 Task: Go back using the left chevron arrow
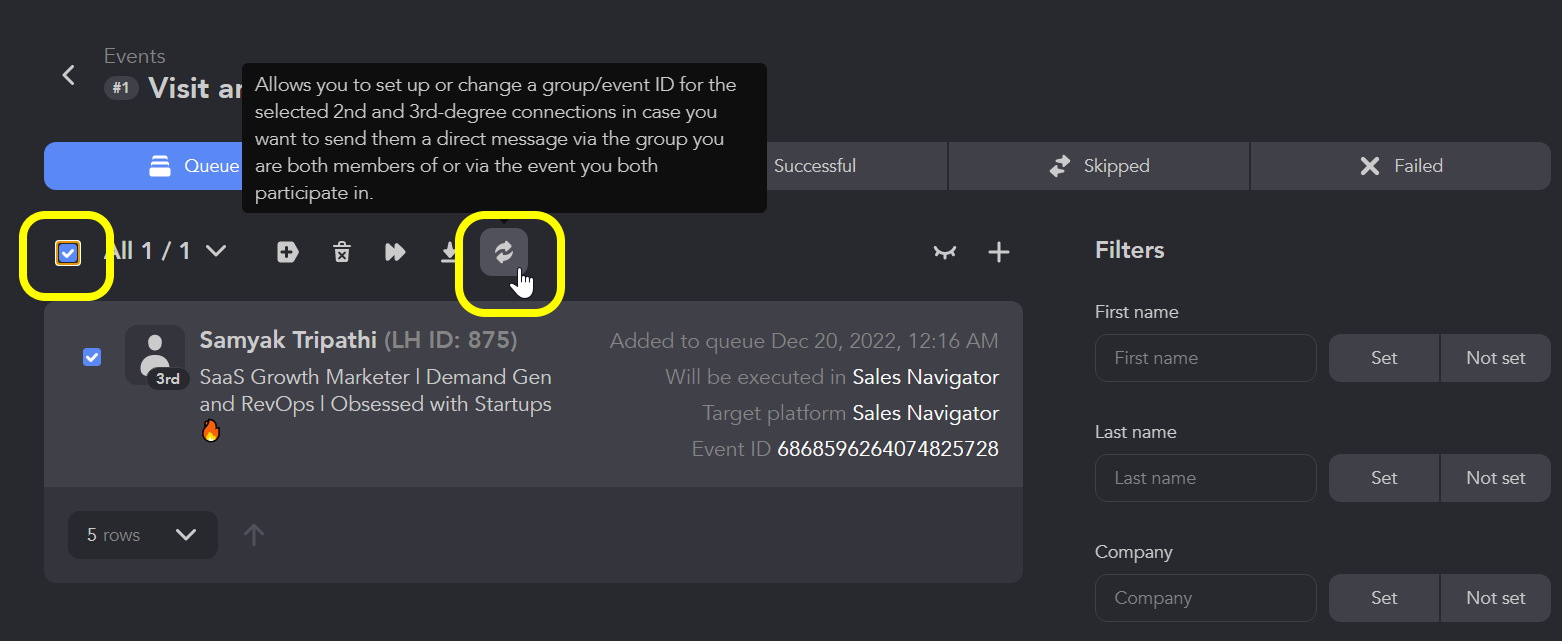pos(69,75)
